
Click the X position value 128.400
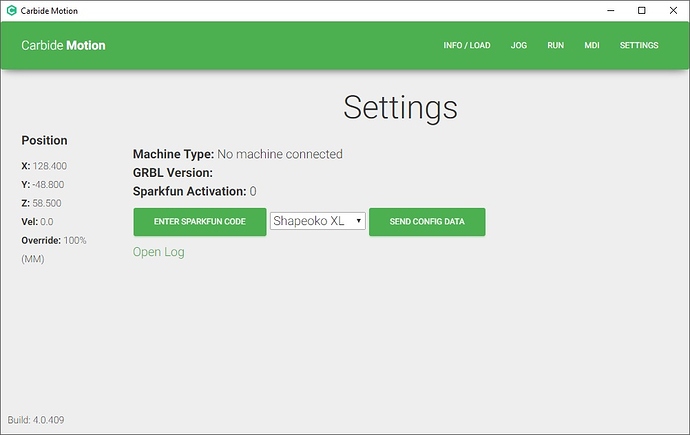tap(50, 166)
